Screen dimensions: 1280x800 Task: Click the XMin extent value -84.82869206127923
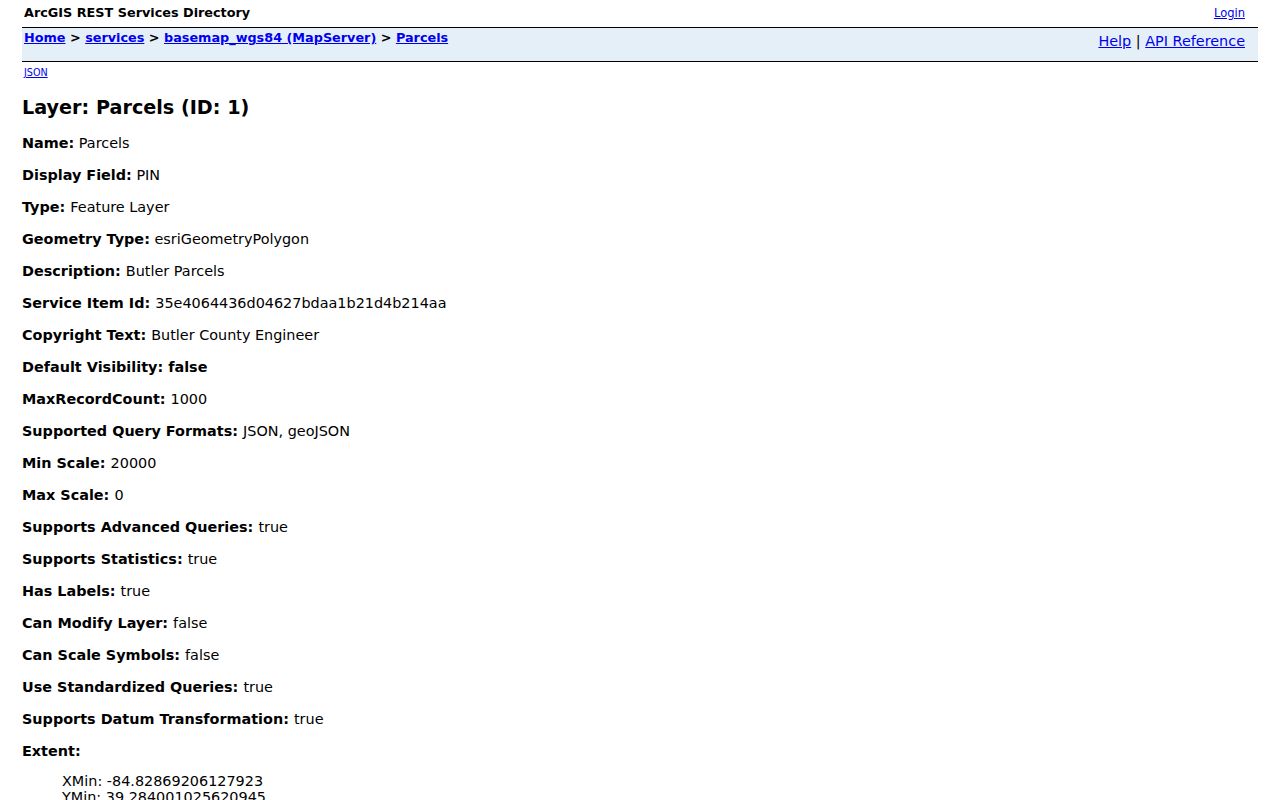click(183, 781)
